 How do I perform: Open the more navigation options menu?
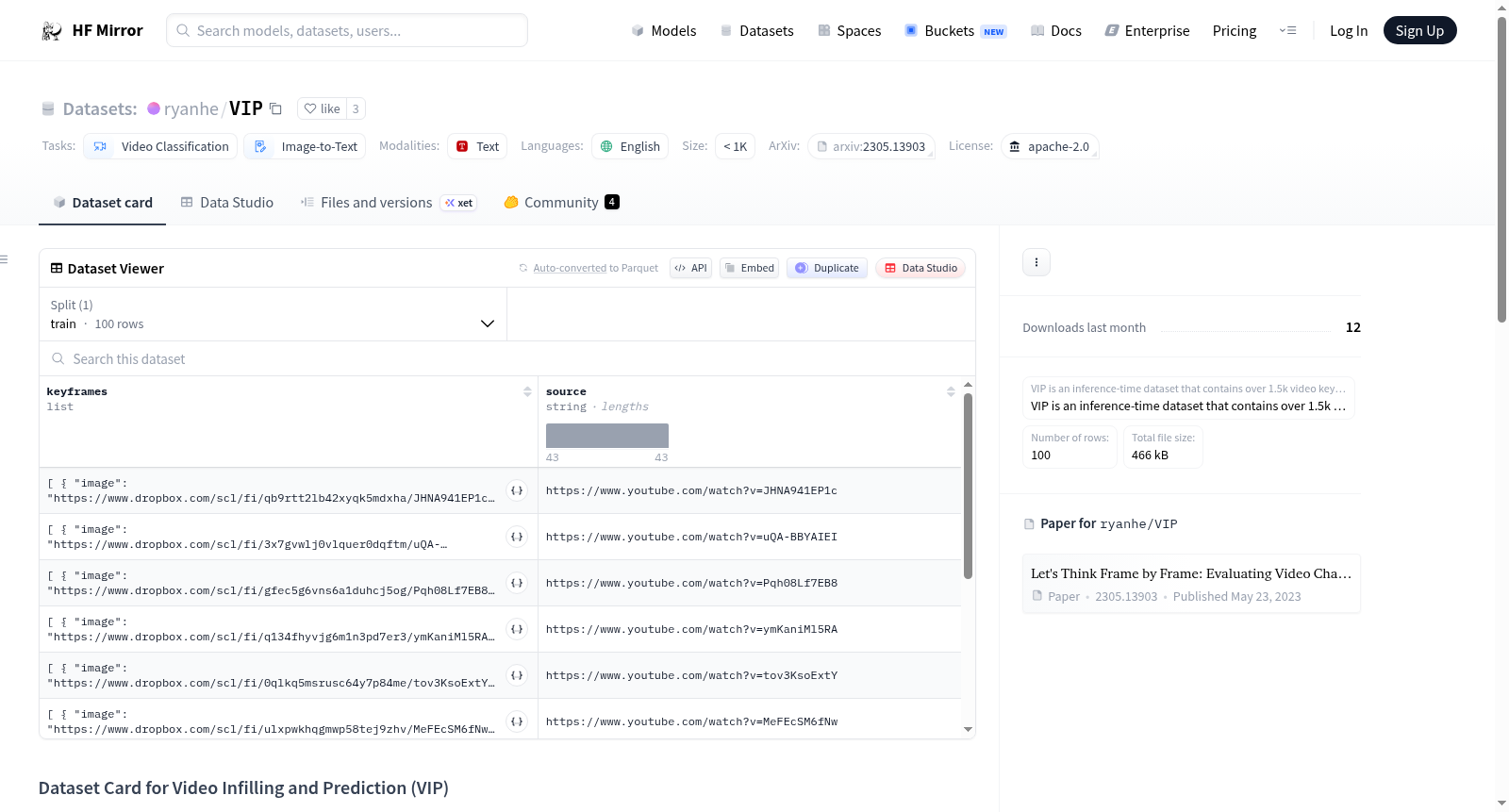tap(1287, 31)
